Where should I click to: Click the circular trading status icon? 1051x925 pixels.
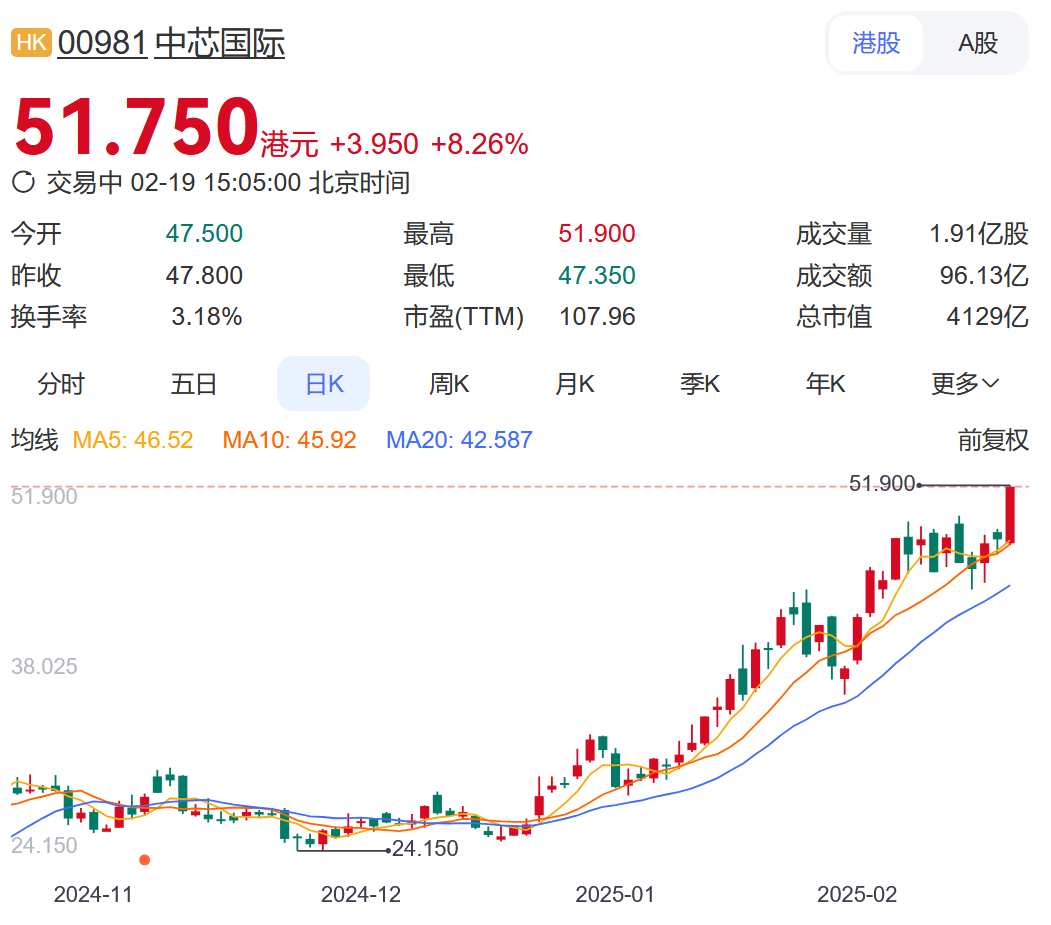tap(23, 182)
